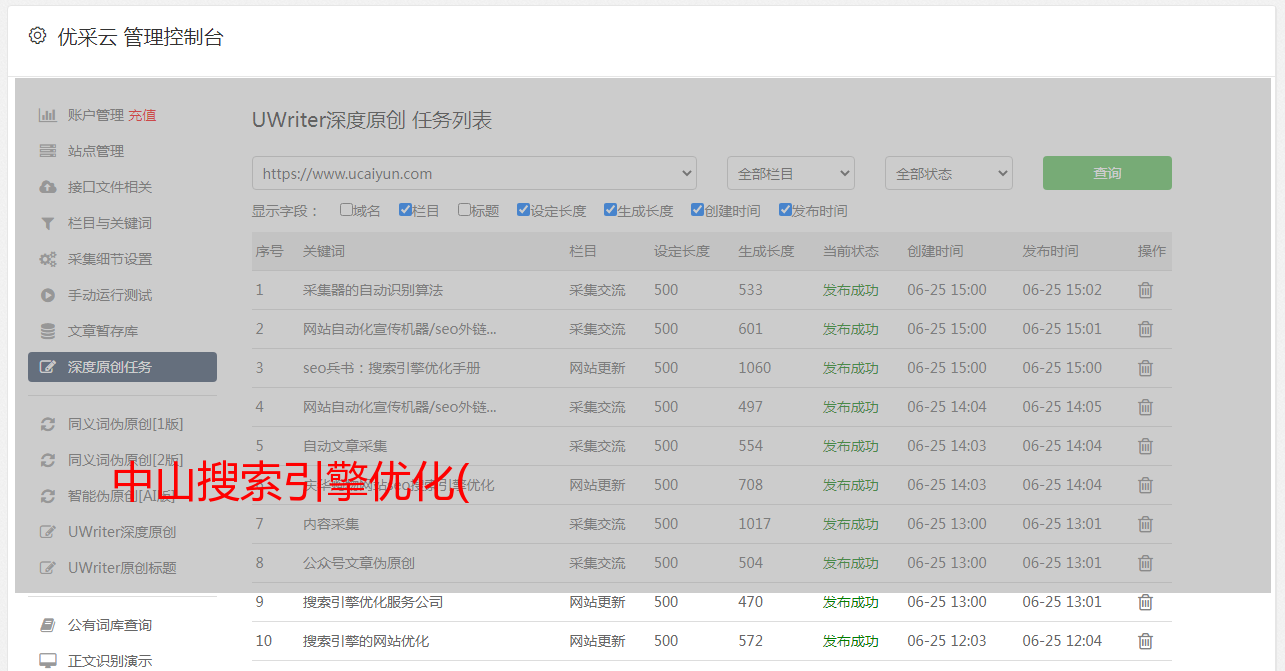Screen dimensions: 1285x671
Task: Click publish time 06-25 15:02
Action: [1062, 290]
